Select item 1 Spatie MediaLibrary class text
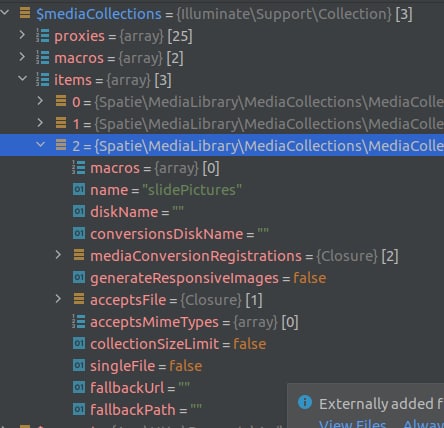The height and width of the screenshot is (428, 444). [x=269, y=124]
